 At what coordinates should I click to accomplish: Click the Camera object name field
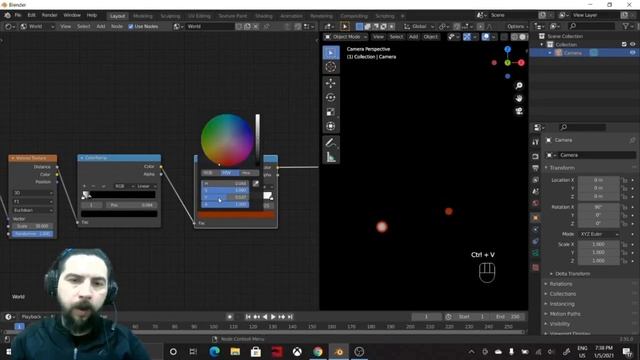[x=596, y=155]
